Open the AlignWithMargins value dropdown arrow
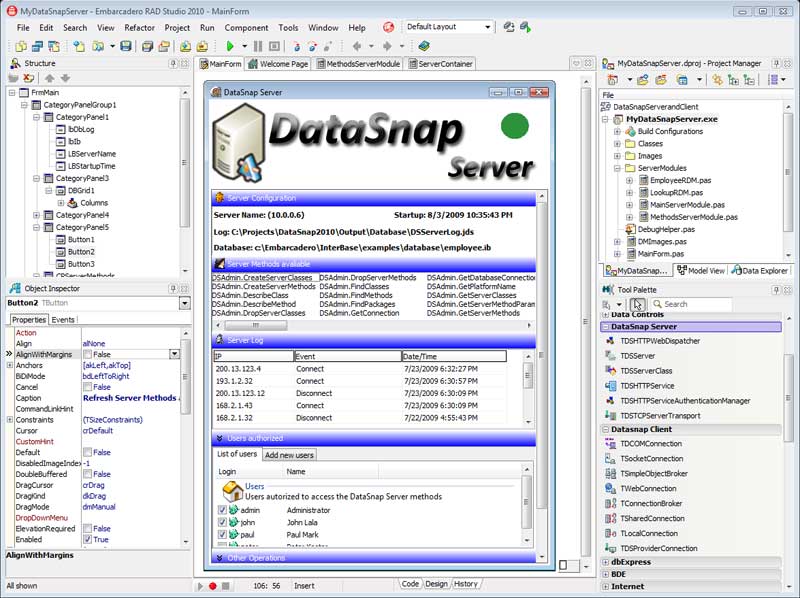 pos(174,354)
